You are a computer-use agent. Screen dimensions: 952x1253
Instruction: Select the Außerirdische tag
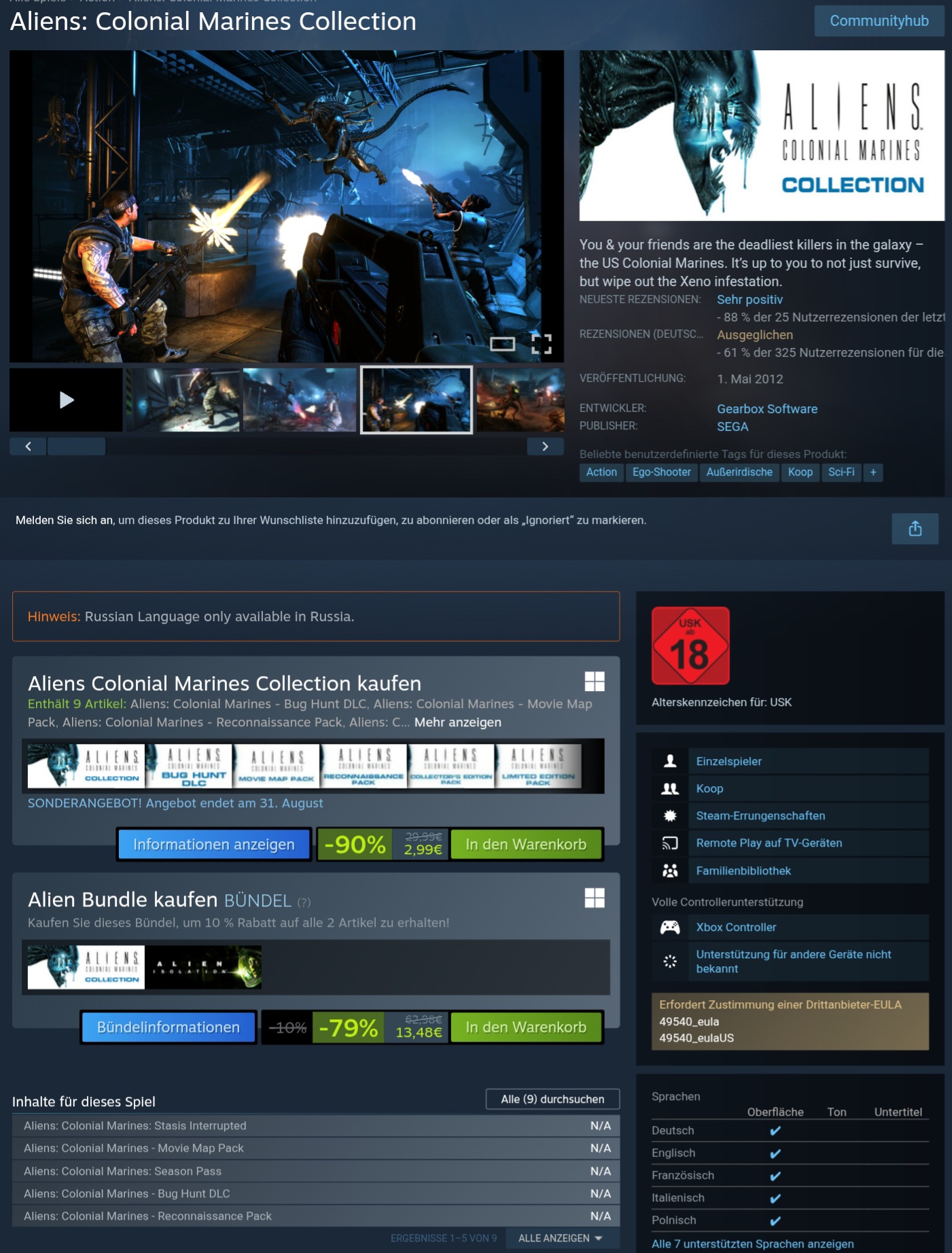(739, 472)
